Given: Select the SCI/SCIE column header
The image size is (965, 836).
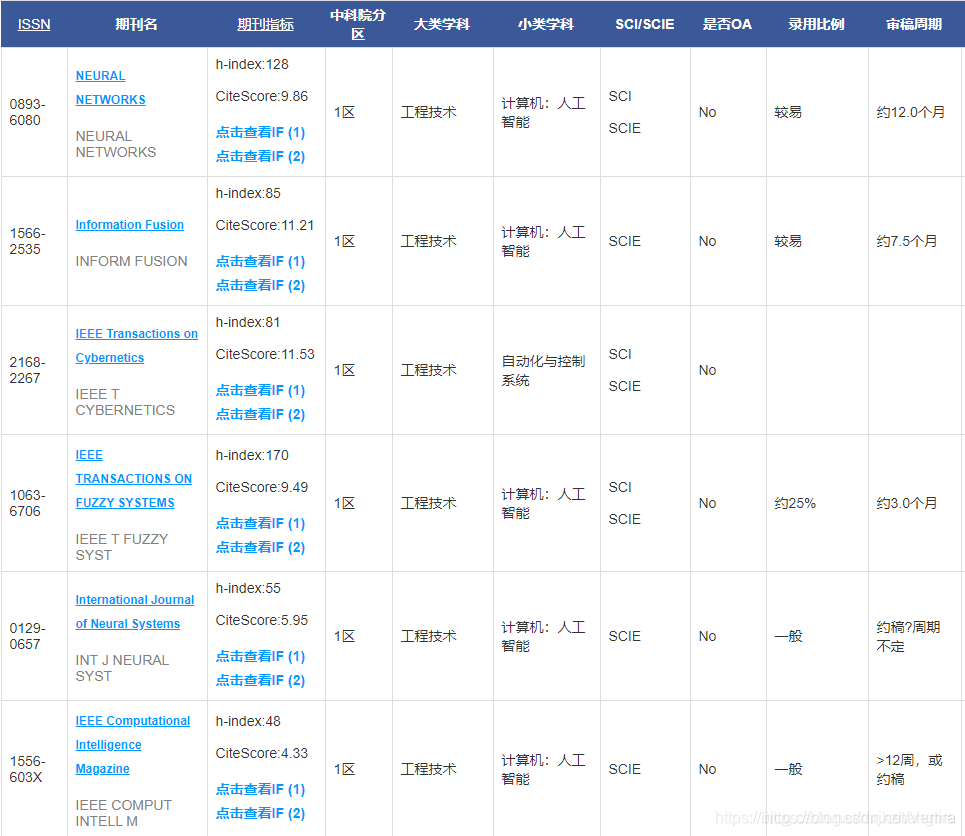Looking at the screenshot, I should (x=644, y=24).
